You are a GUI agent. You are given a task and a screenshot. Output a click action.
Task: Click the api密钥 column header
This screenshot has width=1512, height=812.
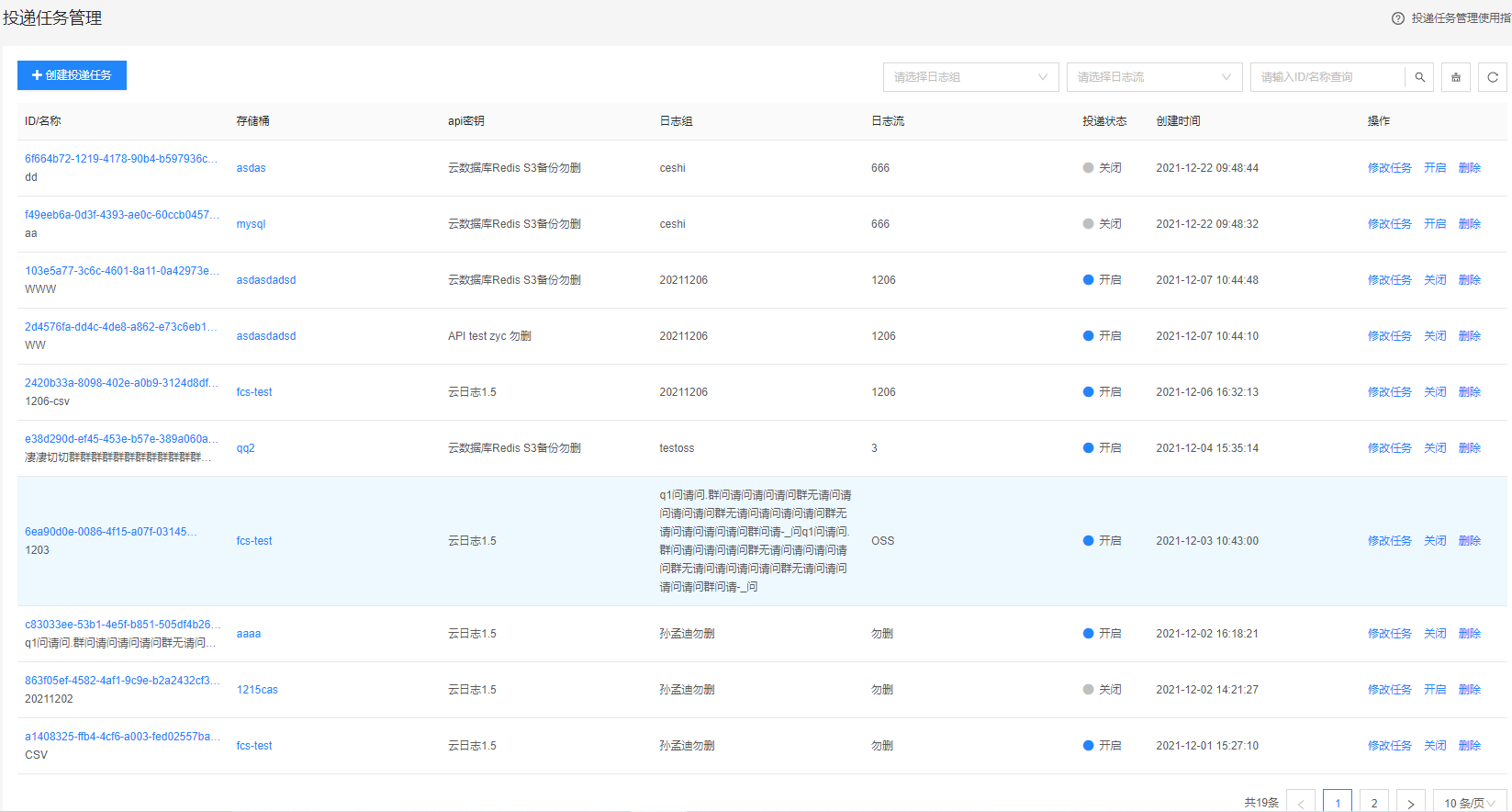pos(465,121)
